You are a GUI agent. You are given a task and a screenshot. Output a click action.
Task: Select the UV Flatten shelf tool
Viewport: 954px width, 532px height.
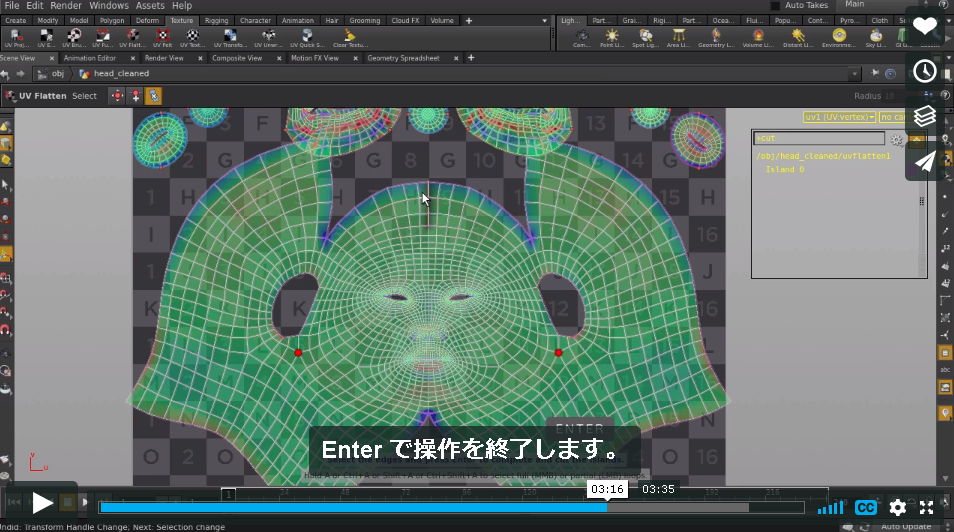pos(132,38)
